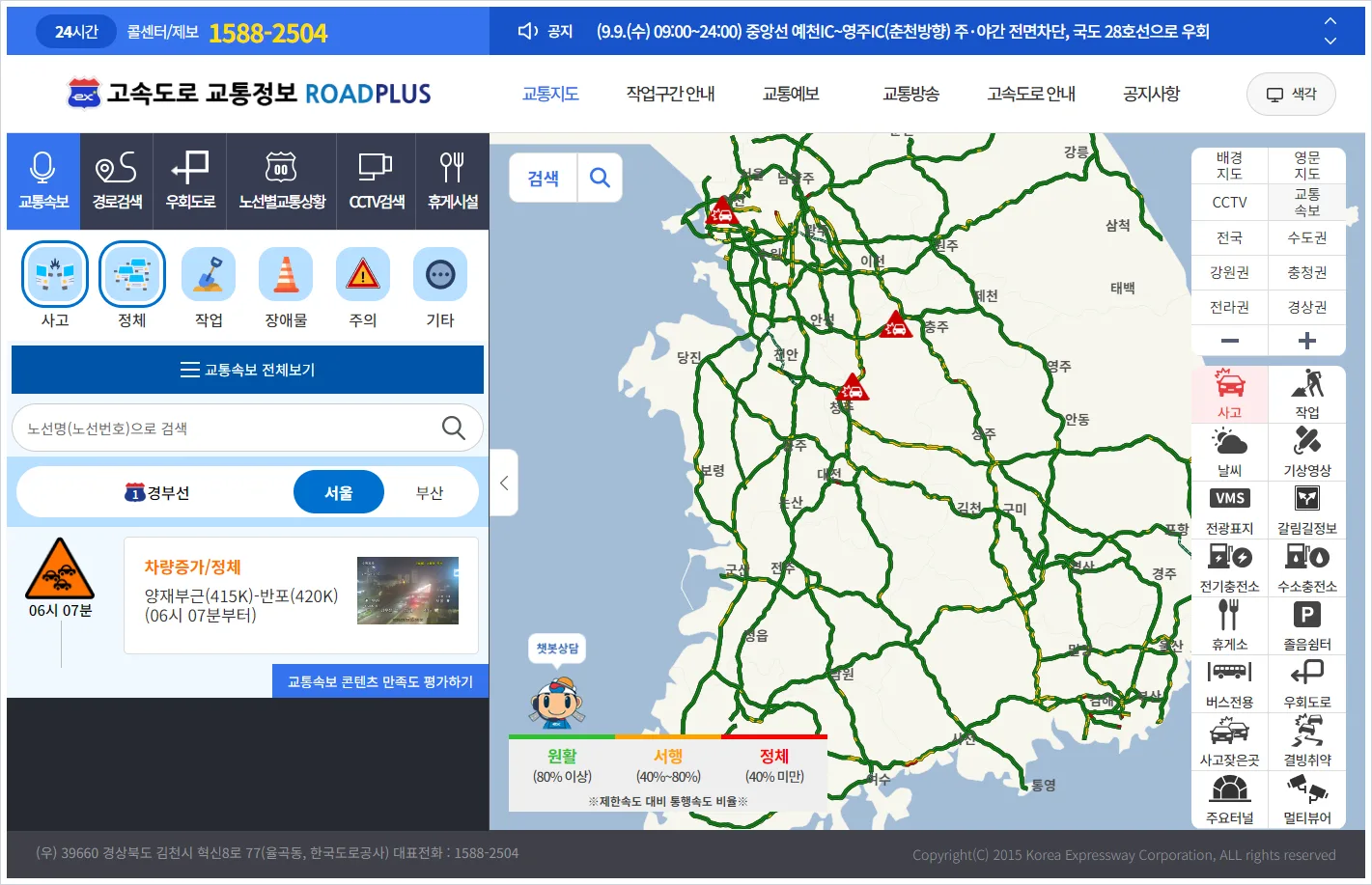This screenshot has width=1372, height=885.
Task: Toggle the 기타 other filter icon
Action: 440,274
